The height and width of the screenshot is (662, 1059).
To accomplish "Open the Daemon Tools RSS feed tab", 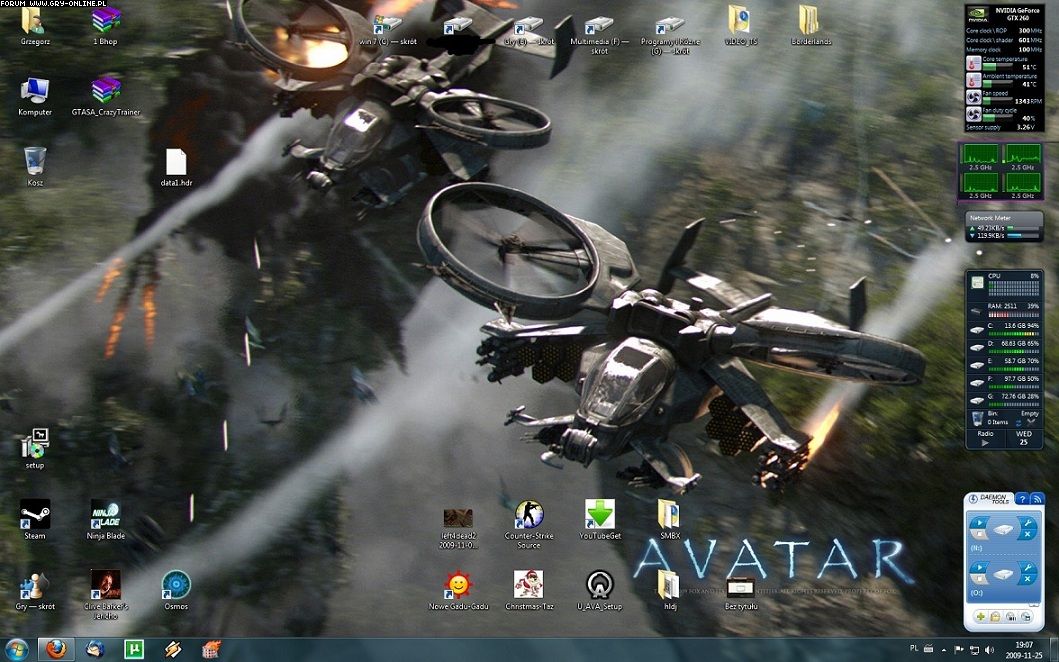I will coord(1037,500).
